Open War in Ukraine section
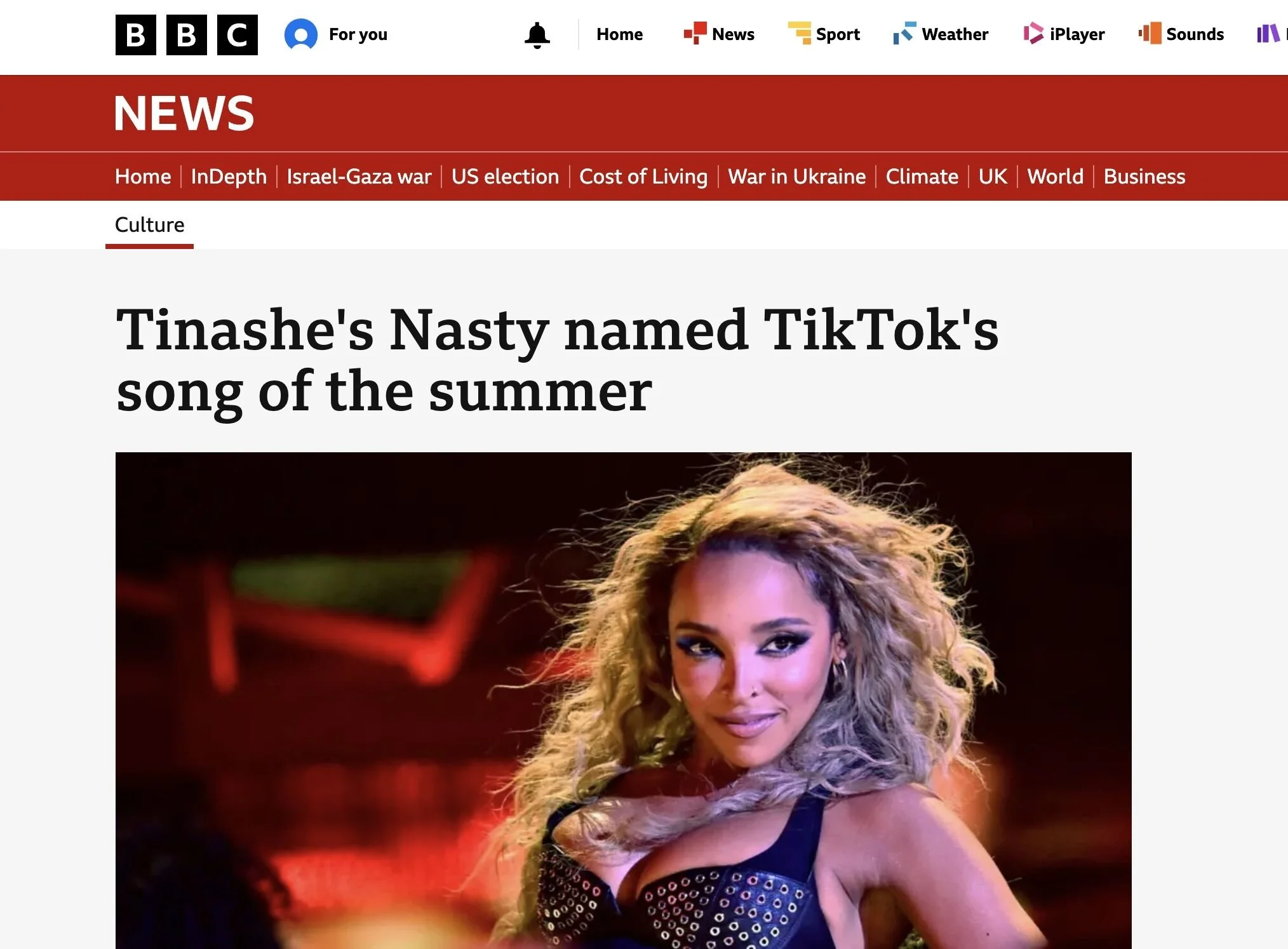Screen dimensions: 1288x949 coord(796,176)
